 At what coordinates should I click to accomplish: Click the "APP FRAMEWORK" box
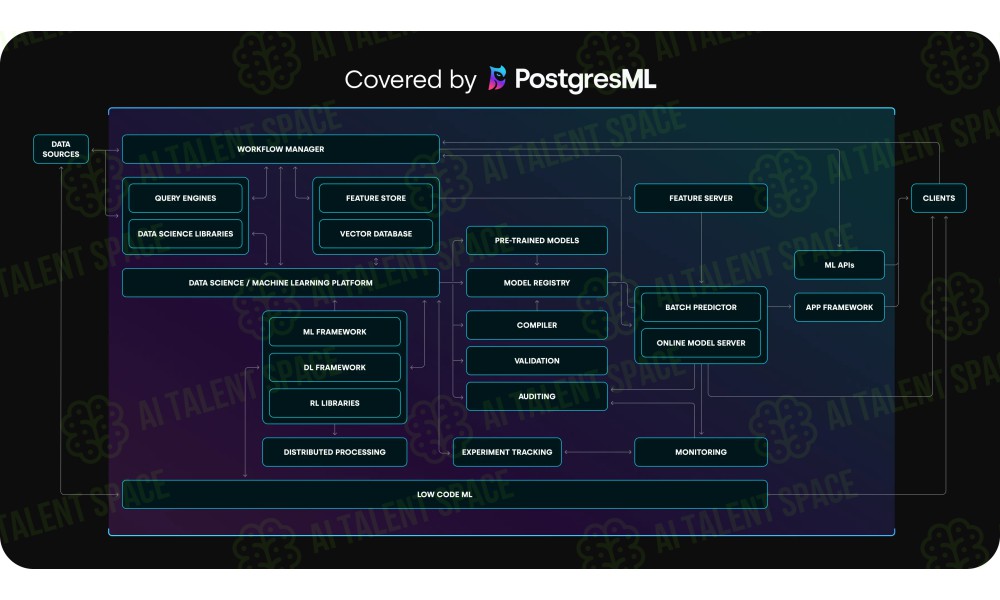click(x=839, y=307)
